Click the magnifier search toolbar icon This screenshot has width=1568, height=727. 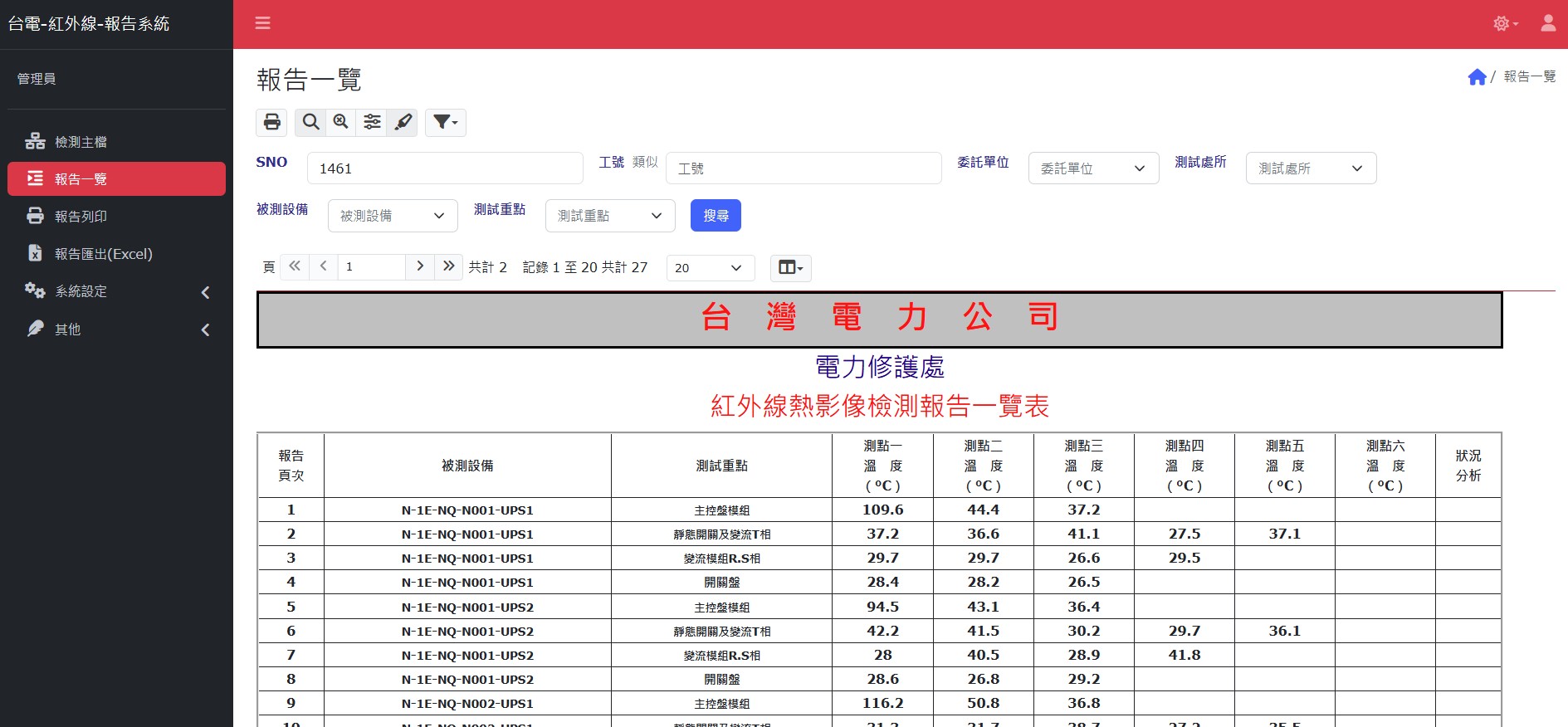click(x=310, y=122)
